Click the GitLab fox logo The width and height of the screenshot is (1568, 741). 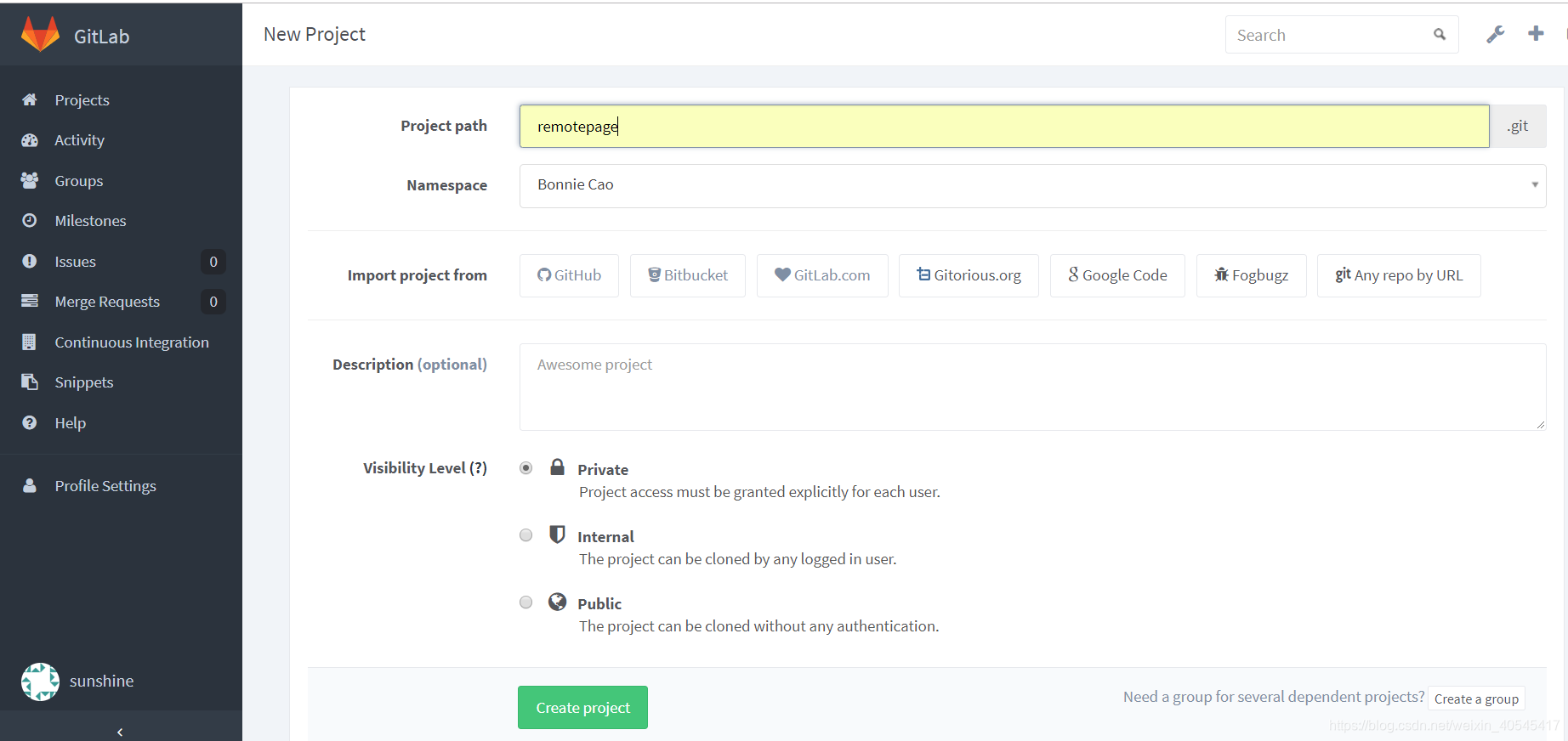click(x=40, y=35)
